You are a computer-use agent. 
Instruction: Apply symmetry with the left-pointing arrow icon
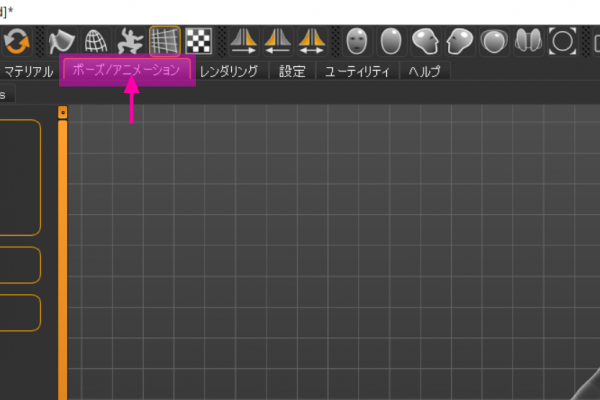pos(277,41)
